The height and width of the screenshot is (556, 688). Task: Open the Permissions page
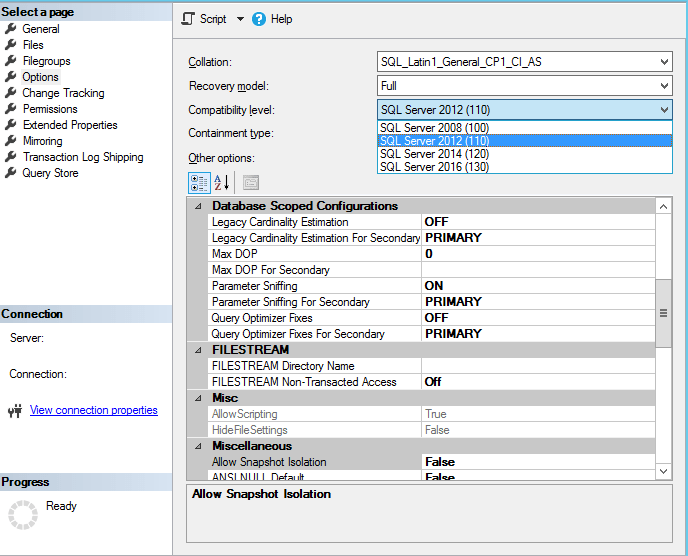tap(50, 109)
